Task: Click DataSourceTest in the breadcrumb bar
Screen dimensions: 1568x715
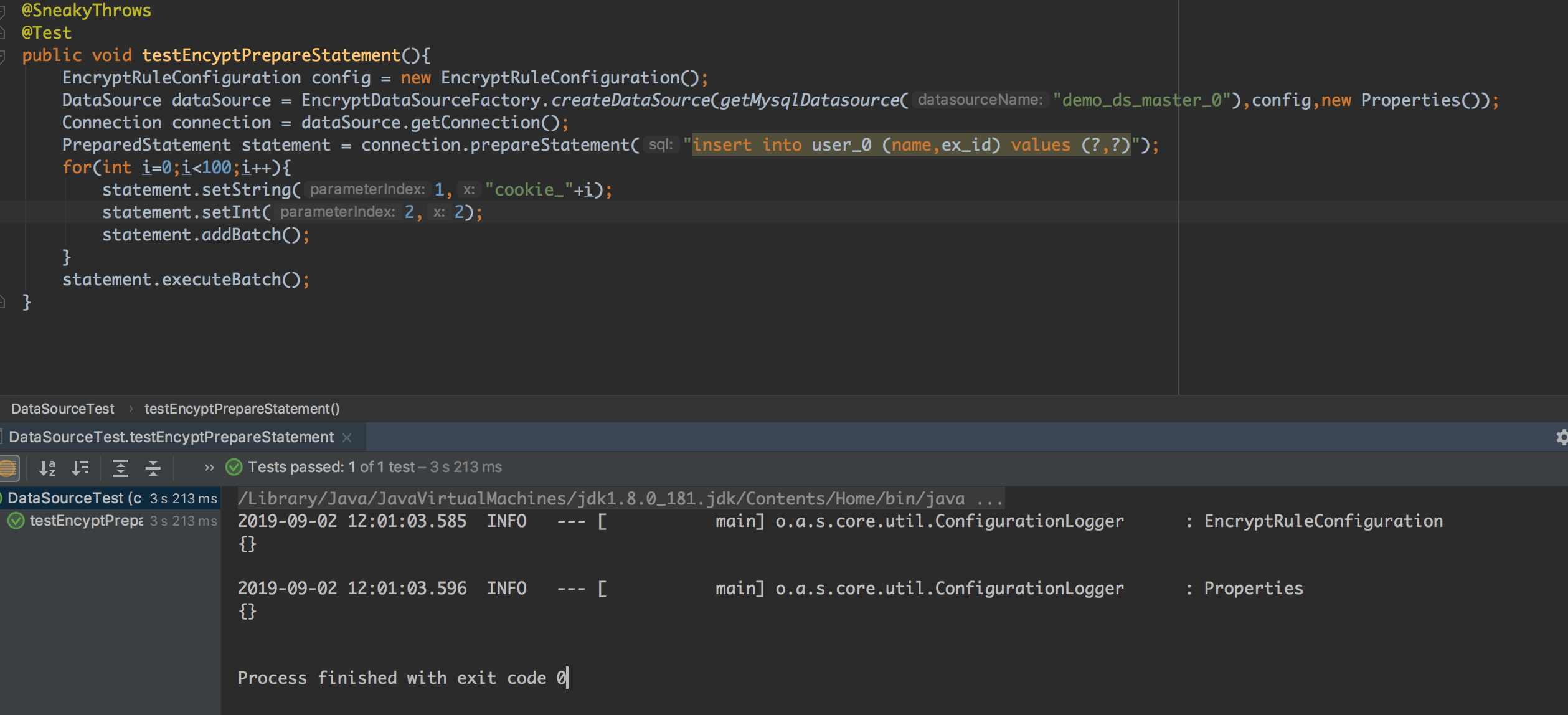Action: click(x=62, y=409)
